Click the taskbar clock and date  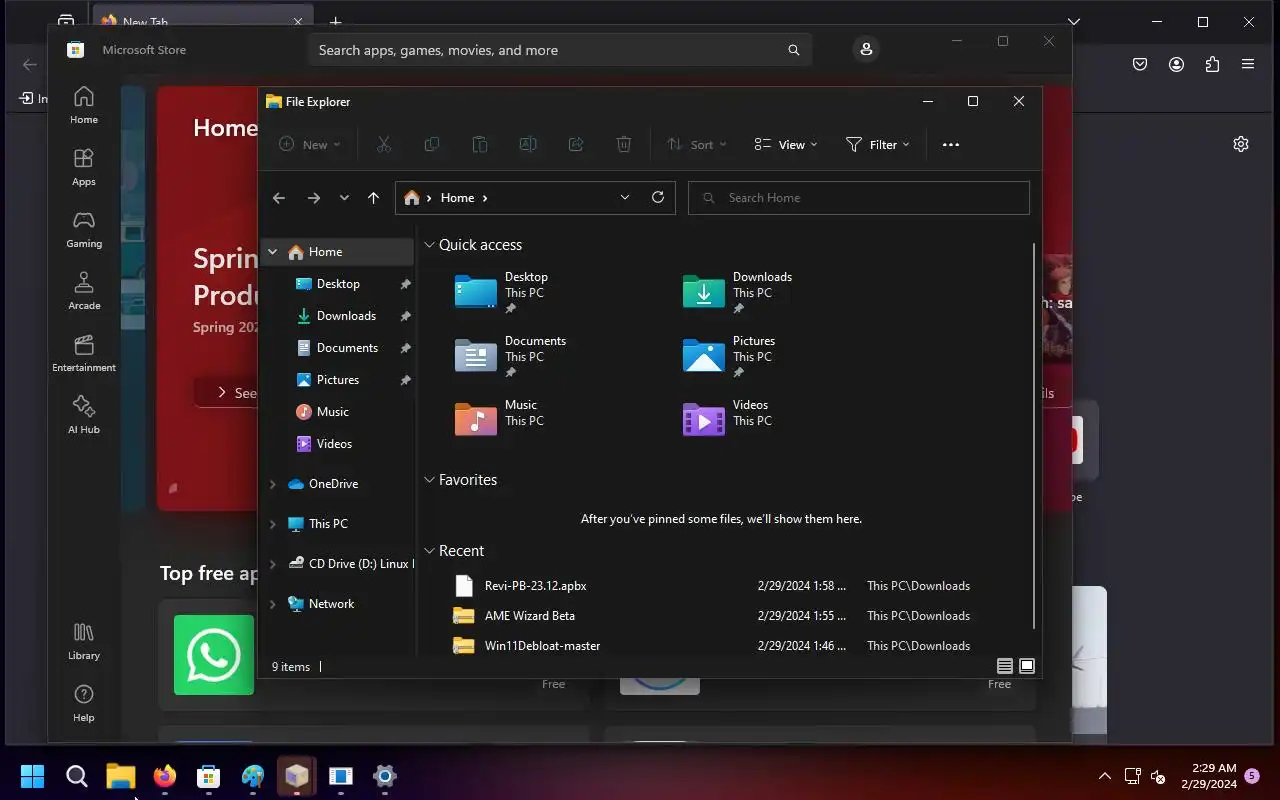pos(1209,776)
